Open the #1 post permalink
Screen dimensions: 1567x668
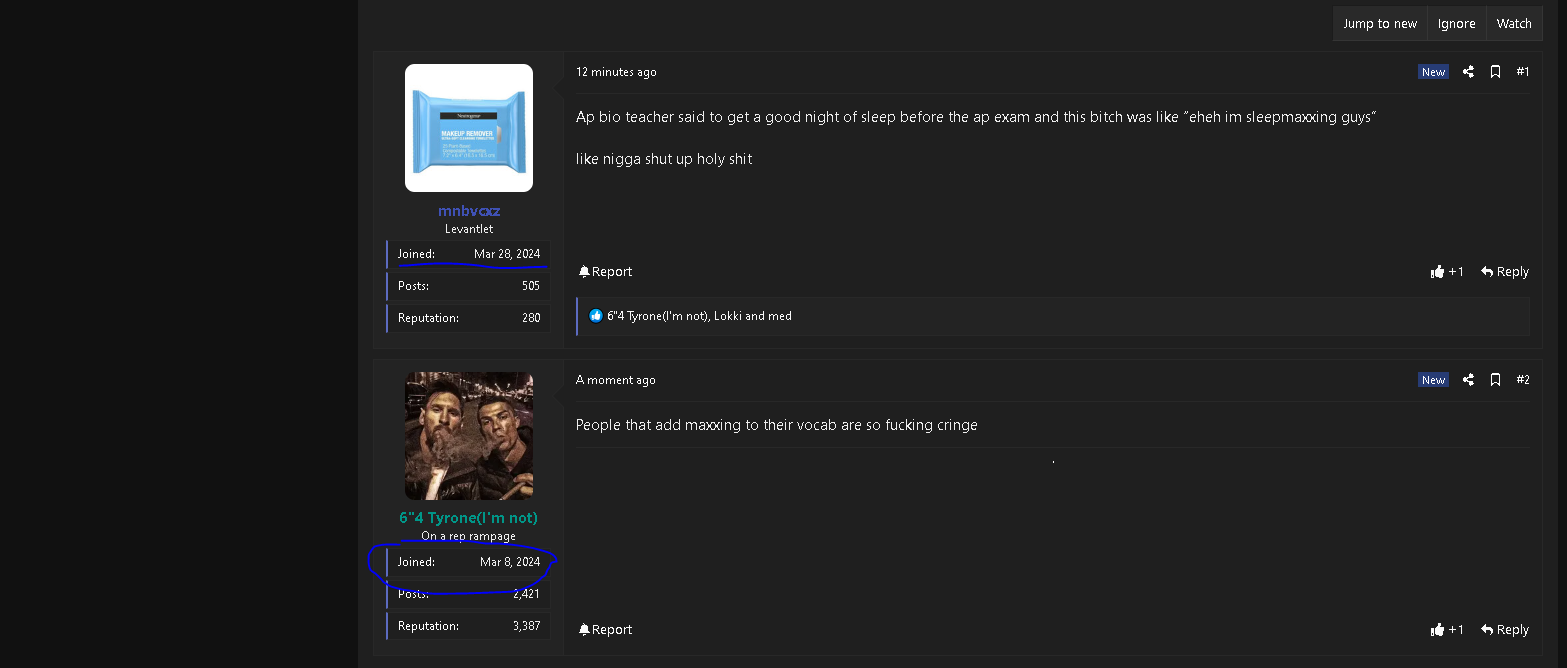coord(1522,72)
